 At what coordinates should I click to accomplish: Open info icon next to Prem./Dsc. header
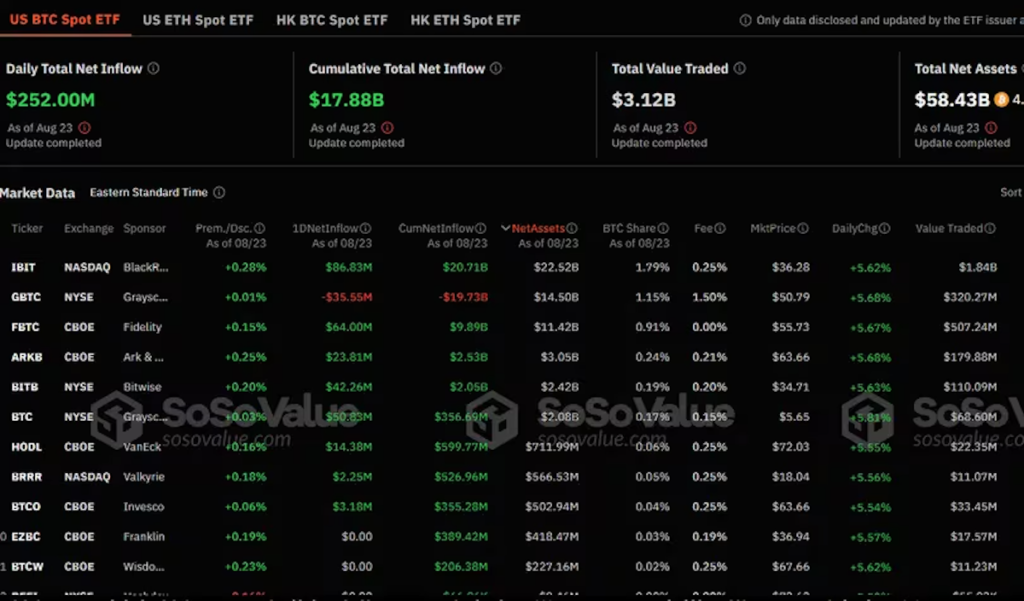coord(260,228)
